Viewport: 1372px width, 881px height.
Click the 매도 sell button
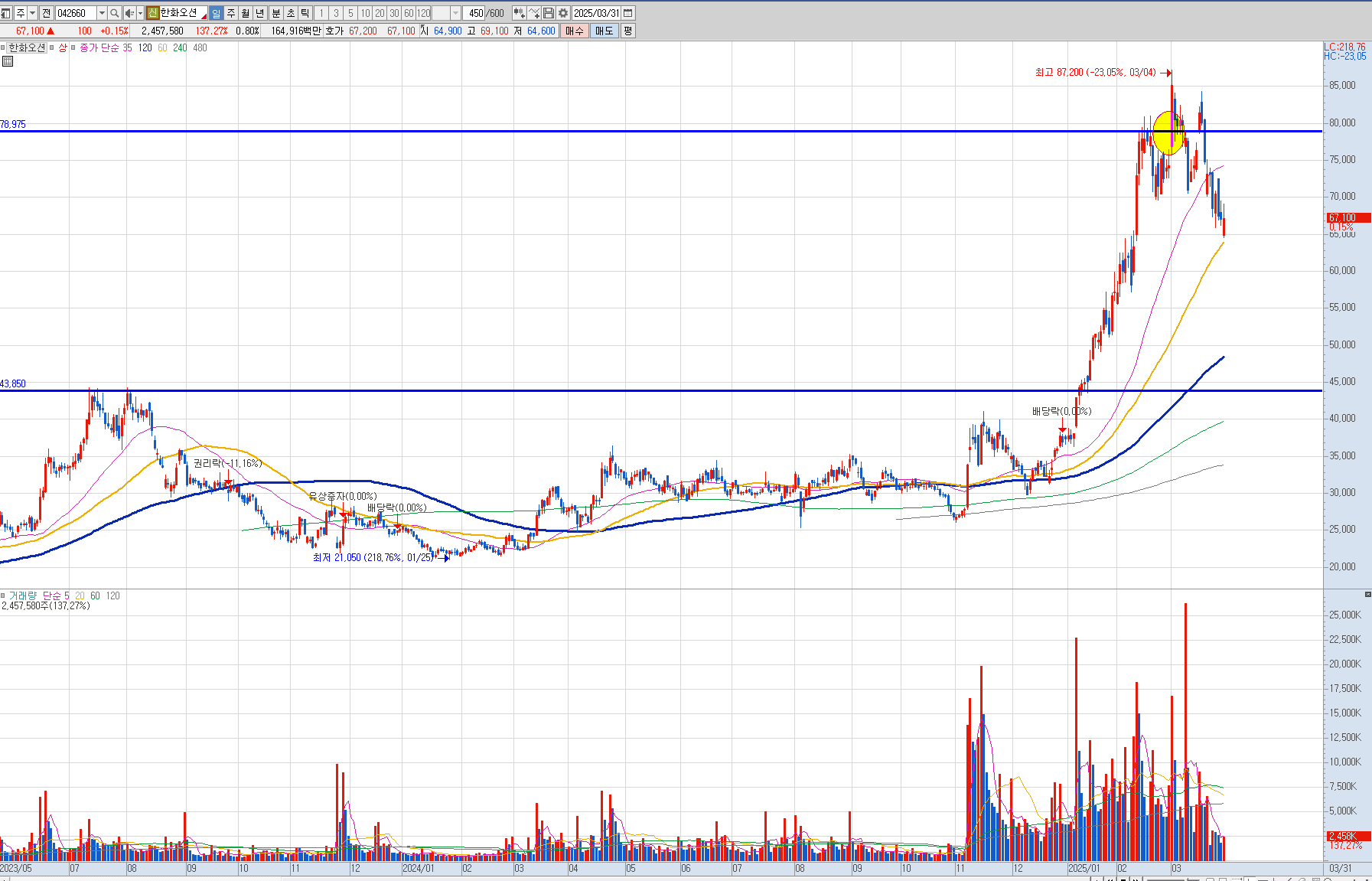pyautogui.click(x=604, y=31)
